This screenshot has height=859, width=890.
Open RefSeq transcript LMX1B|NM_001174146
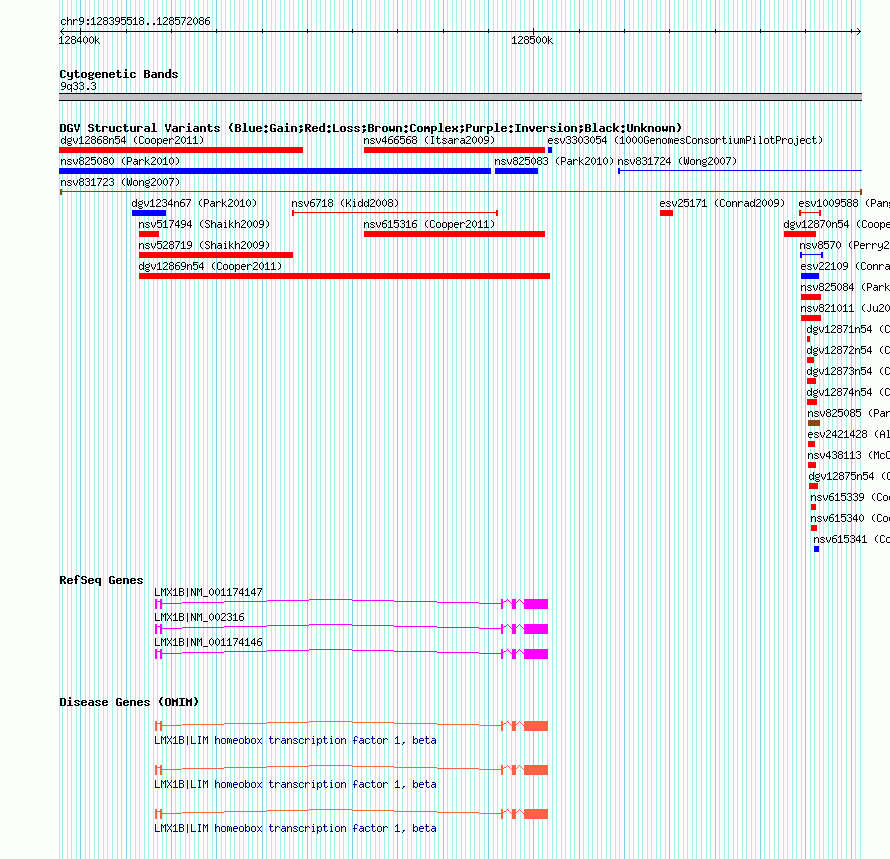tap(208, 642)
